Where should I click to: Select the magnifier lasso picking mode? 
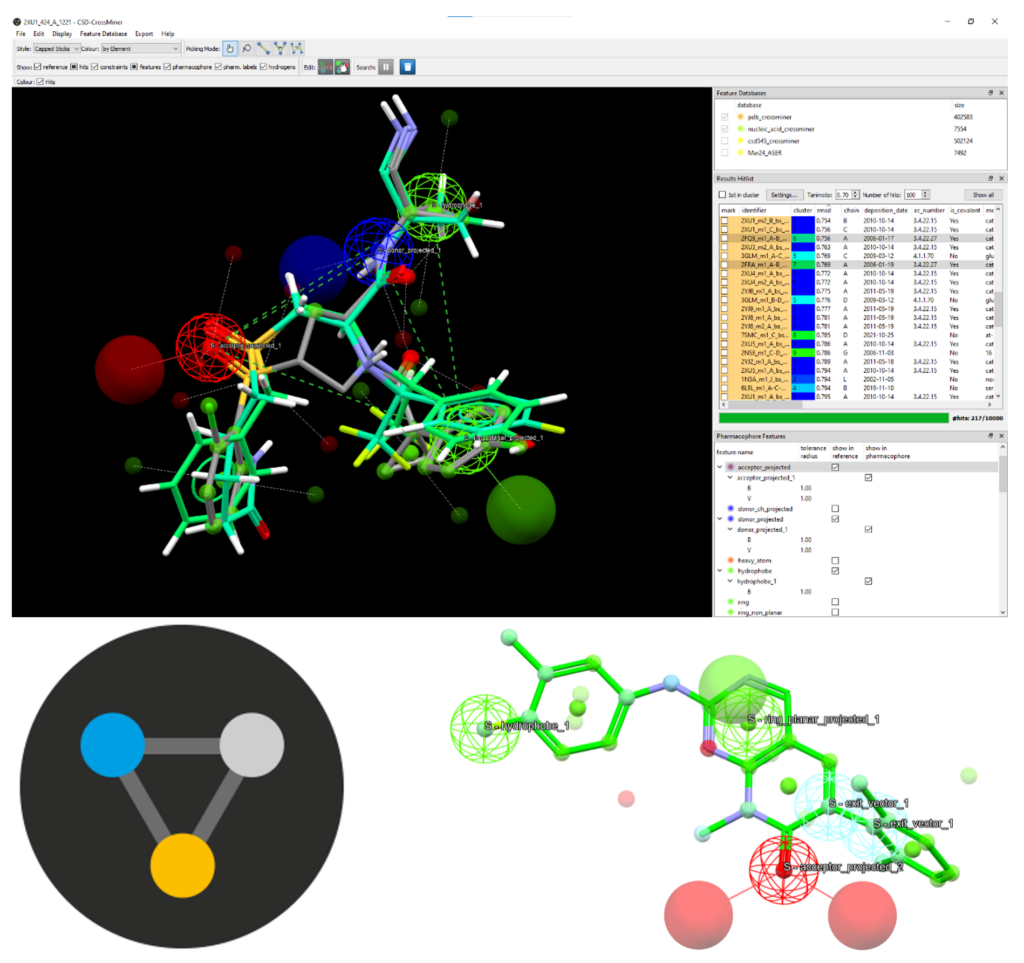pyautogui.click(x=247, y=48)
